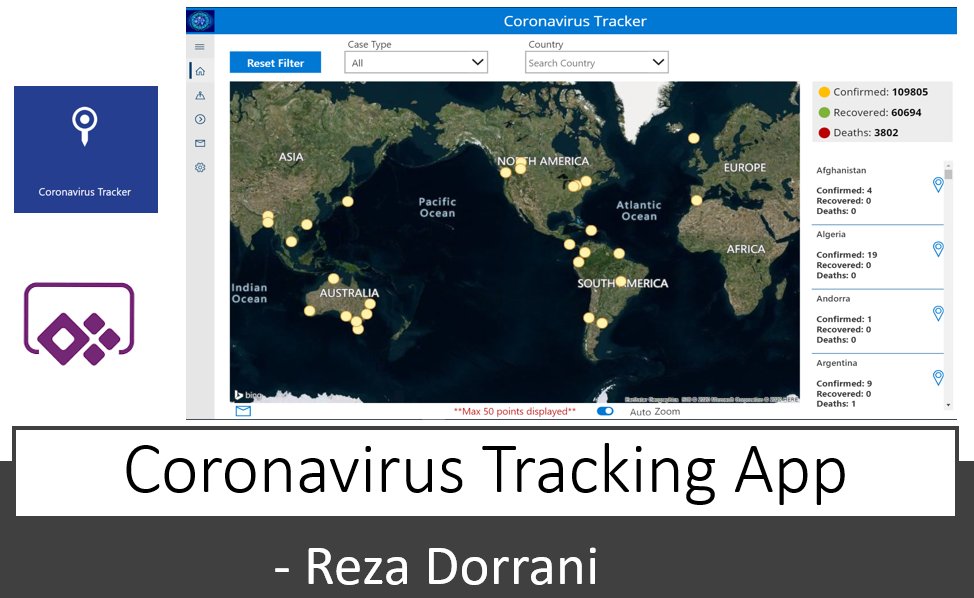Screen dimensions: 974x598
Task: Click the circled arrow sidebar icon
Action: click(x=200, y=119)
